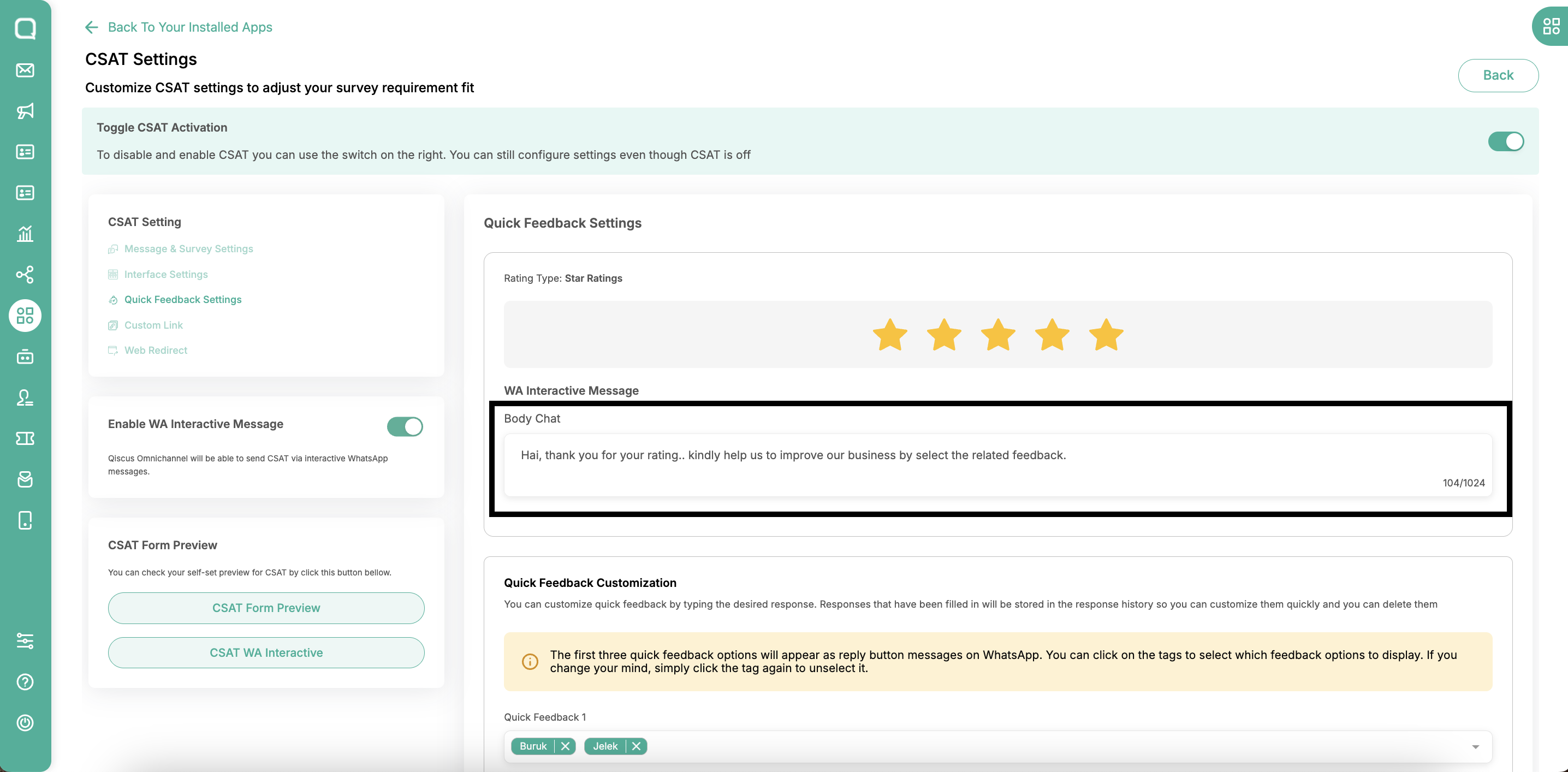Viewport: 1568px width, 772px height.
Task: Click the CSAT Form Preview button
Action: tap(266, 608)
